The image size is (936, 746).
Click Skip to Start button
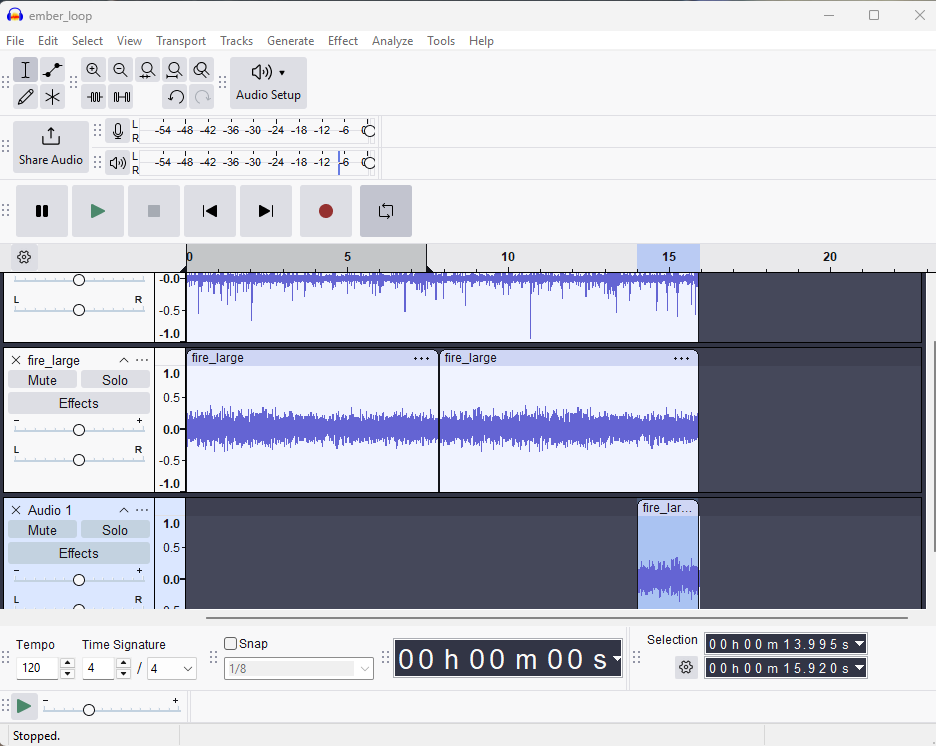210,211
